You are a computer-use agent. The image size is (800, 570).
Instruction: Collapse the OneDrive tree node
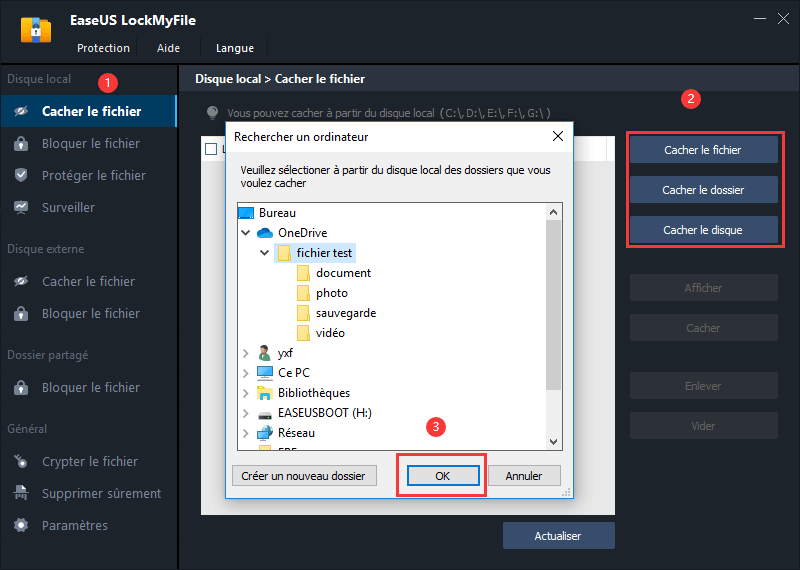click(x=245, y=233)
